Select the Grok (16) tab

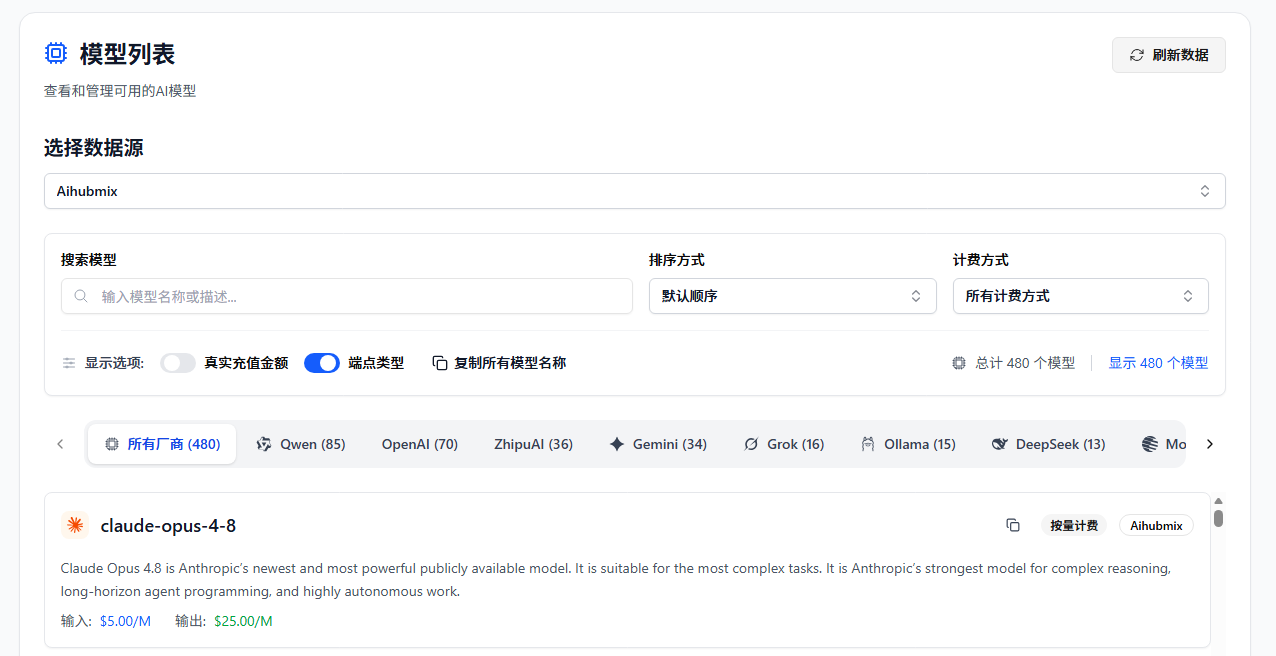784,444
